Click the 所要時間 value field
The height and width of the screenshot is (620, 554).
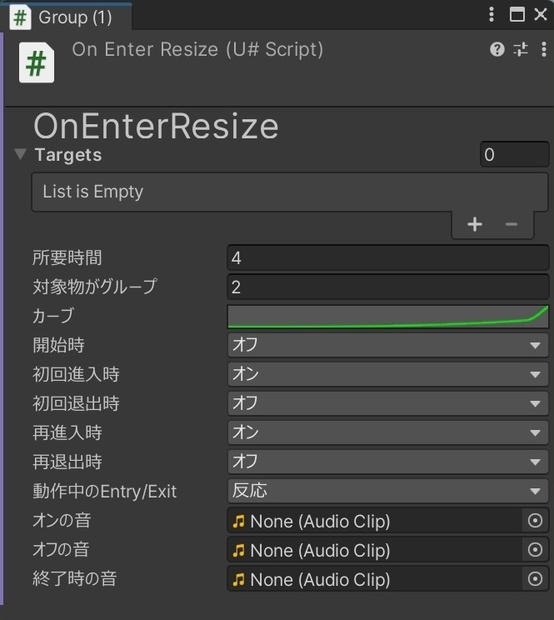coord(388,258)
